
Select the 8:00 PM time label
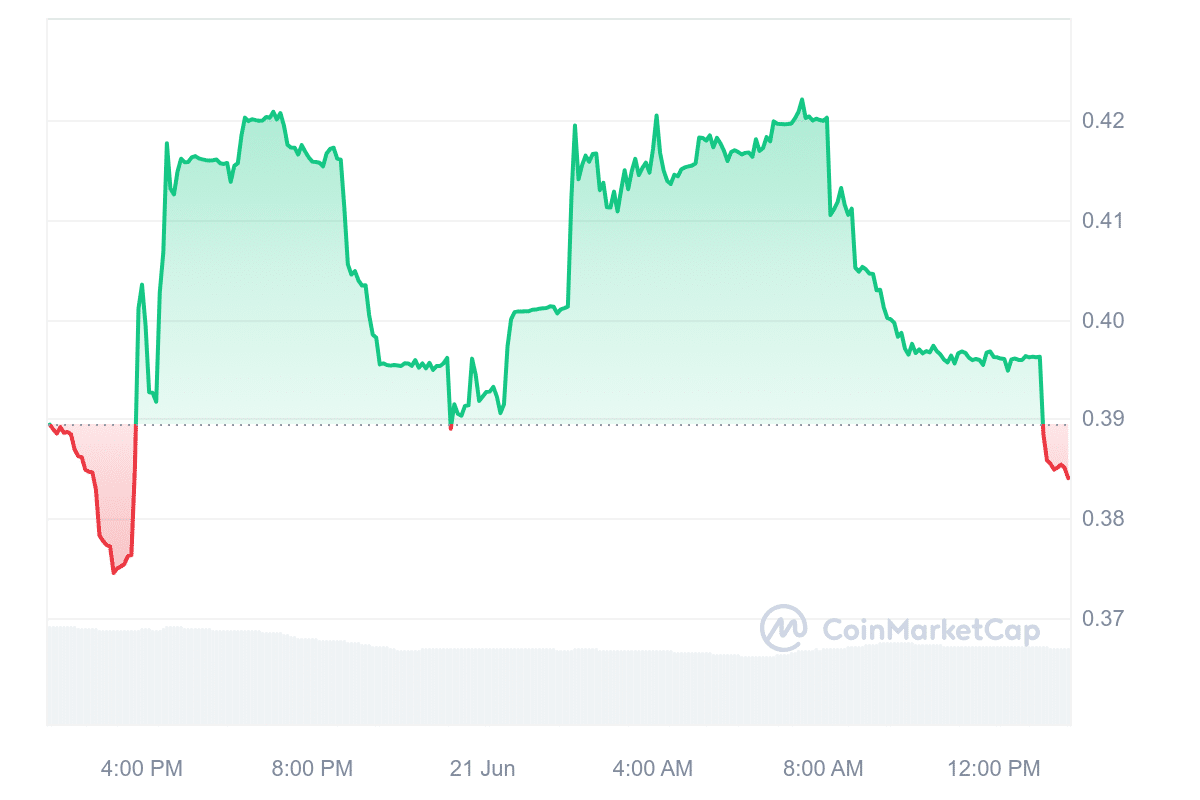[312, 768]
